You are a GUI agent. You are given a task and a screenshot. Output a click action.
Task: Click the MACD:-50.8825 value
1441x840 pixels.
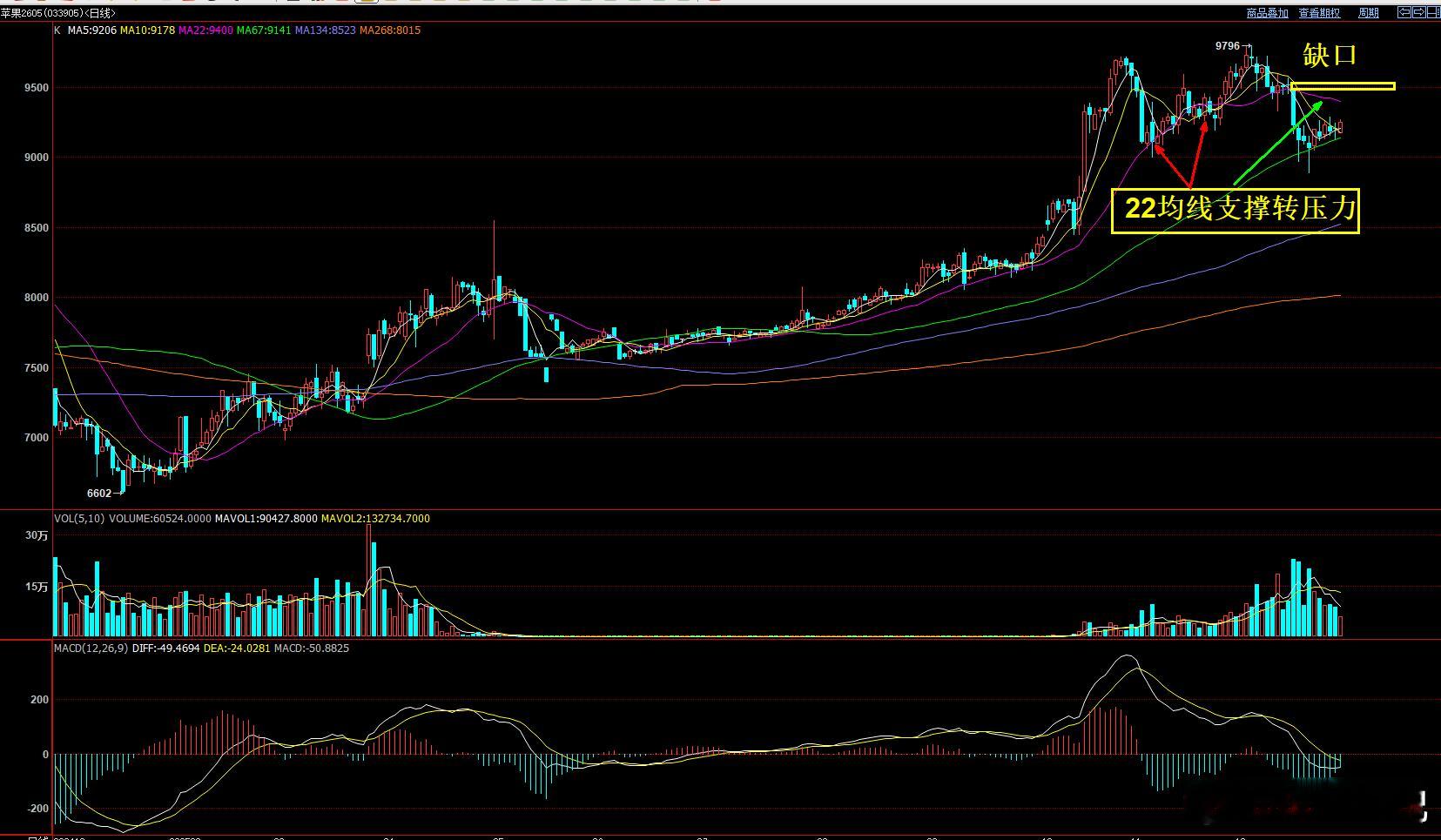click(x=312, y=648)
